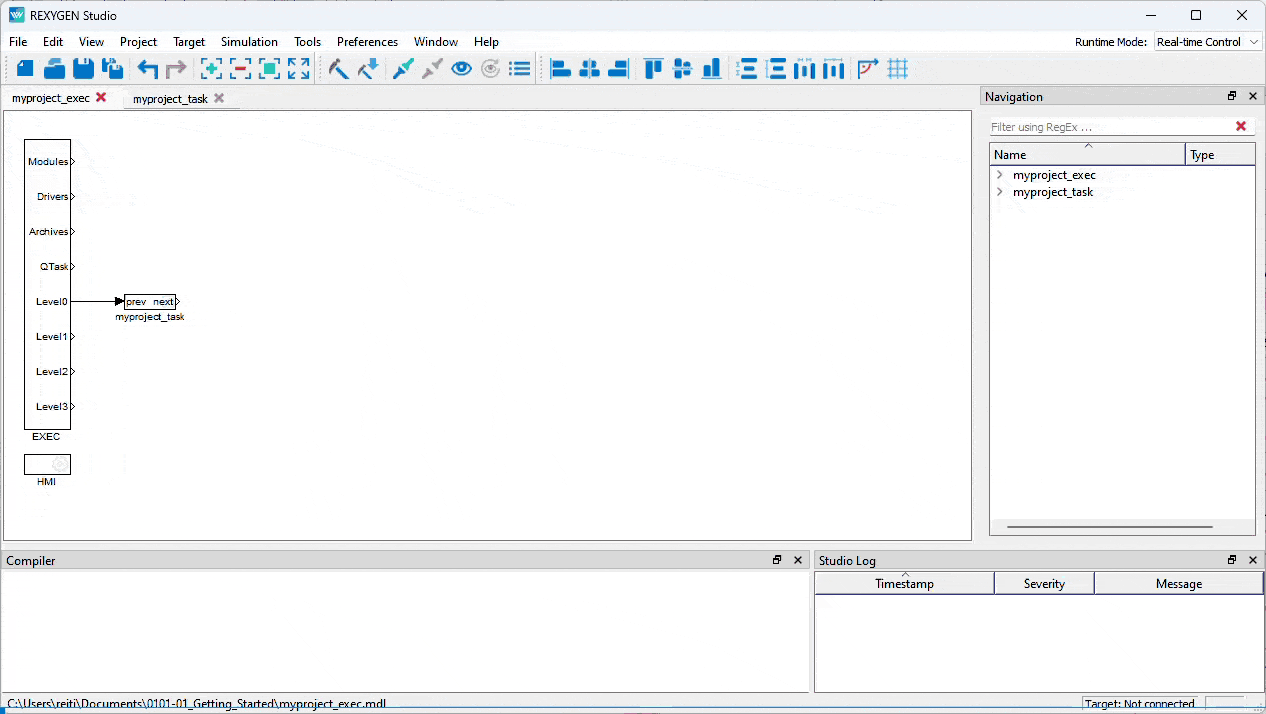
Task: Open the Preferences menu
Action: pyautogui.click(x=367, y=42)
